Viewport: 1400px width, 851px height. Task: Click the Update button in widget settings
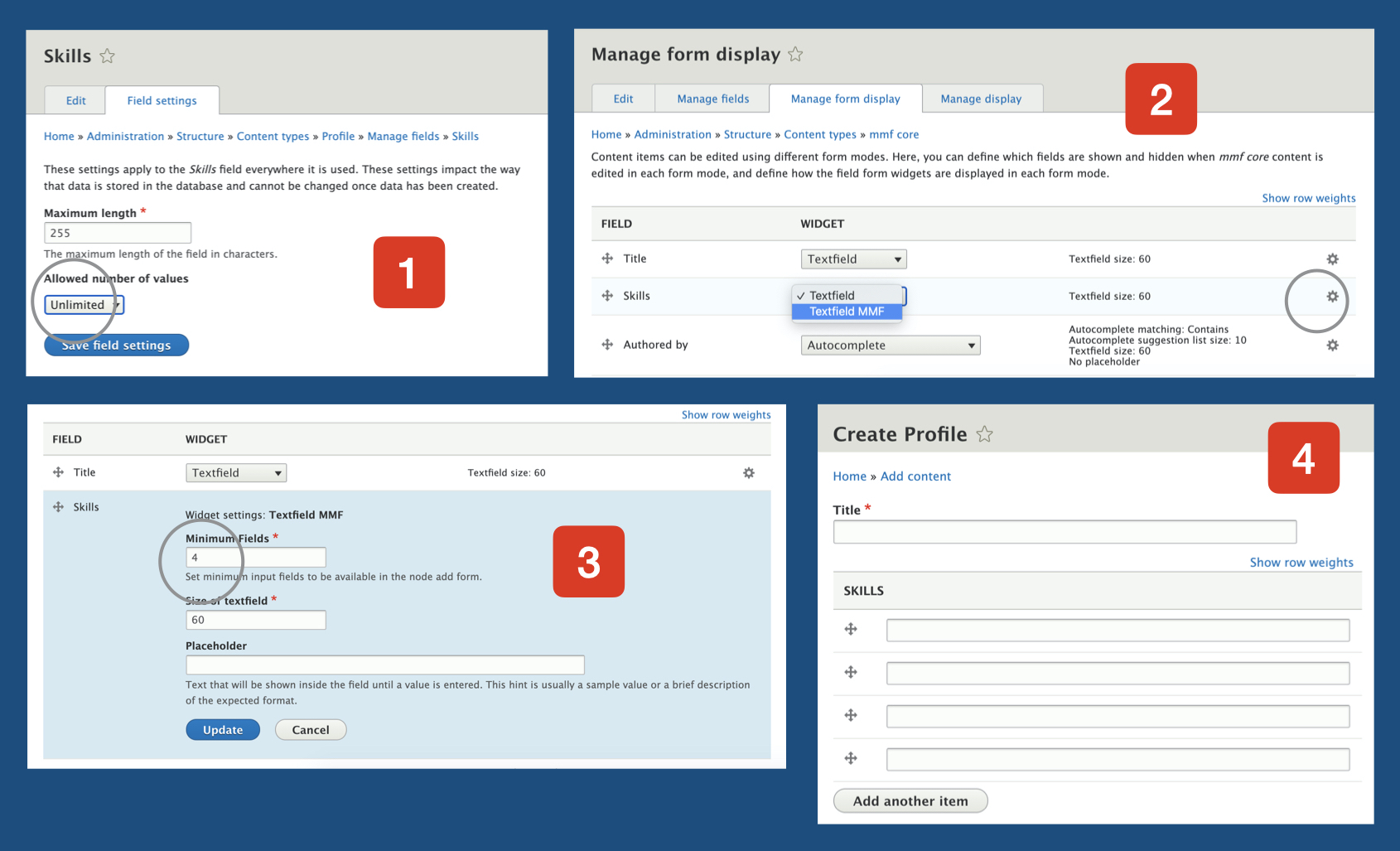223,730
